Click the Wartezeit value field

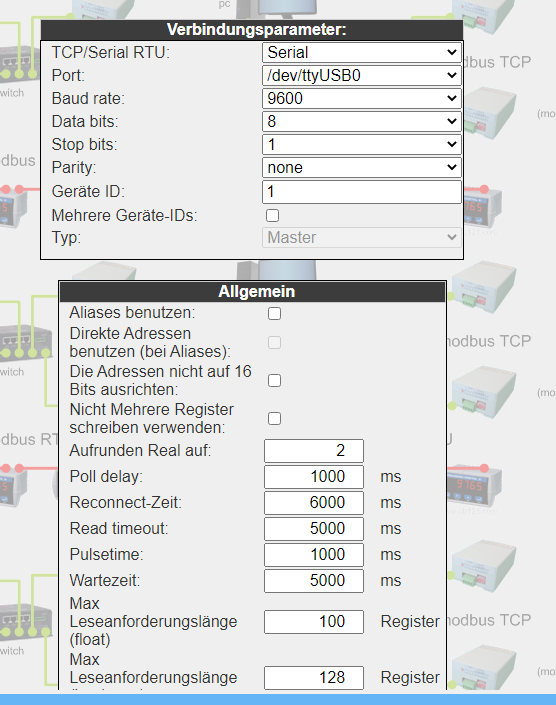[314, 581]
